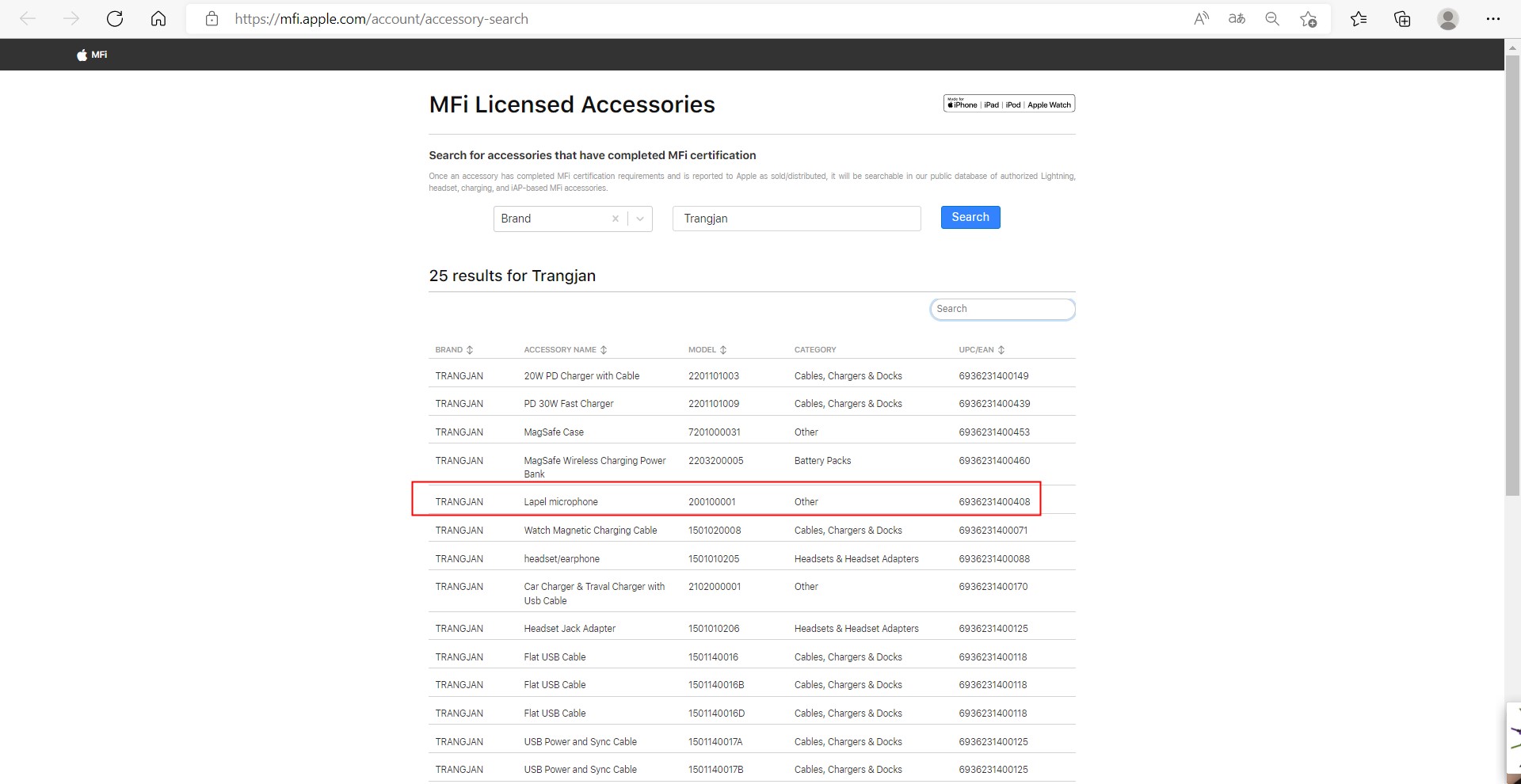1521x784 pixels.
Task: Click the Read Aloud icon in address bar
Action: 1201,19
